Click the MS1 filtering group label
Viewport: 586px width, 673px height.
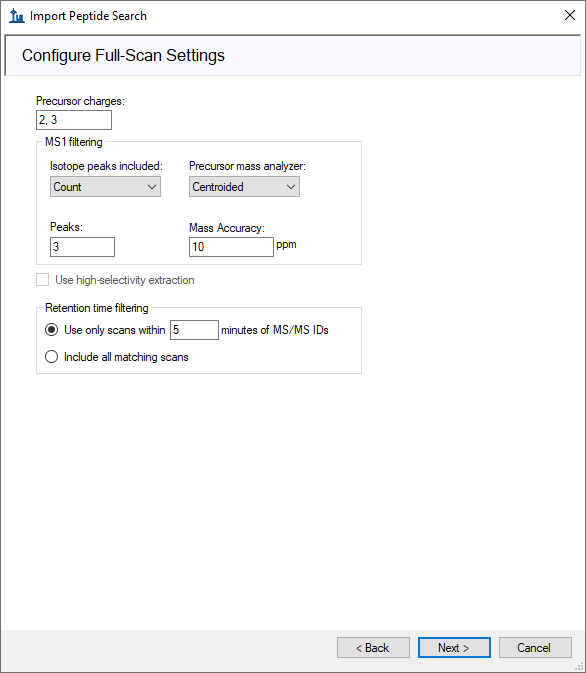(74, 142)
